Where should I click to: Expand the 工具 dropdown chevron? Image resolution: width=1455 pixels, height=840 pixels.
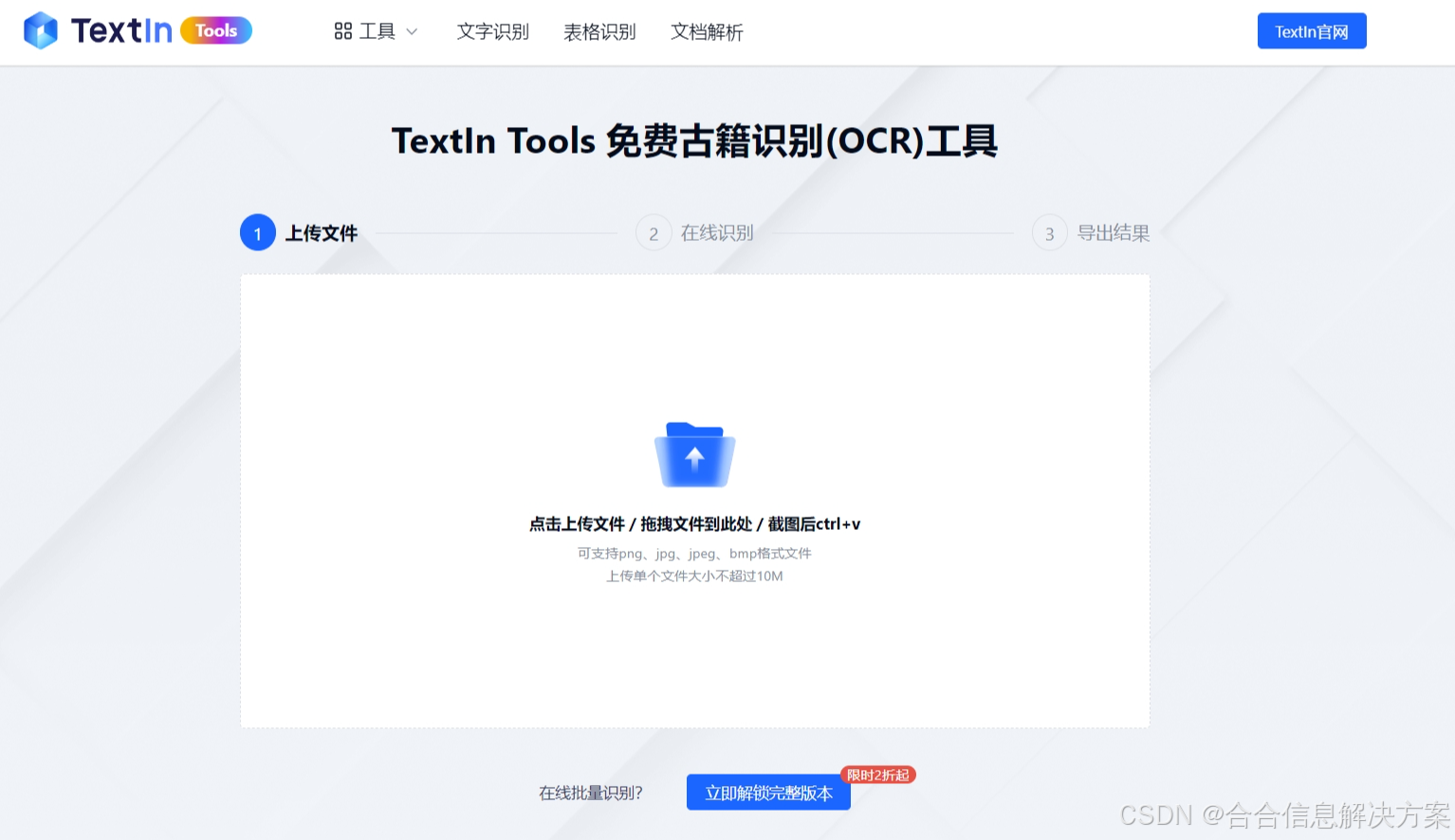412,32
